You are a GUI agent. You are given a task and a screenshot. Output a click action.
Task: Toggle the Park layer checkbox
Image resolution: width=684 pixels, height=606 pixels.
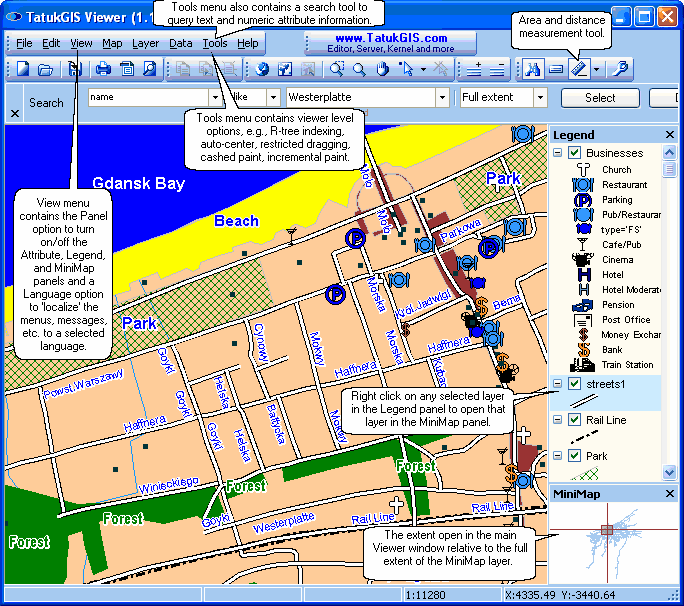point(575,456)
